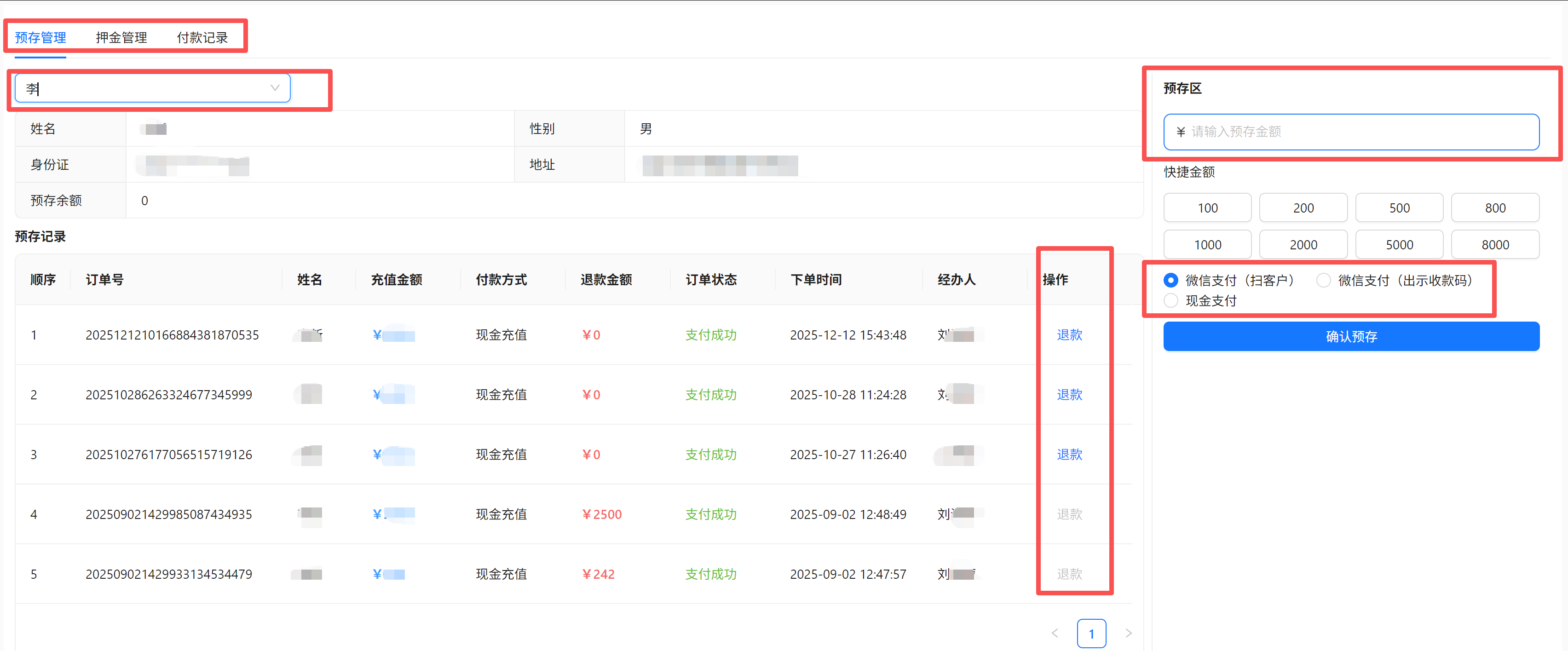Click 退款 for the 2025-10-28 order
Screen dimensions: 1568x651
tap(1069, 394)
